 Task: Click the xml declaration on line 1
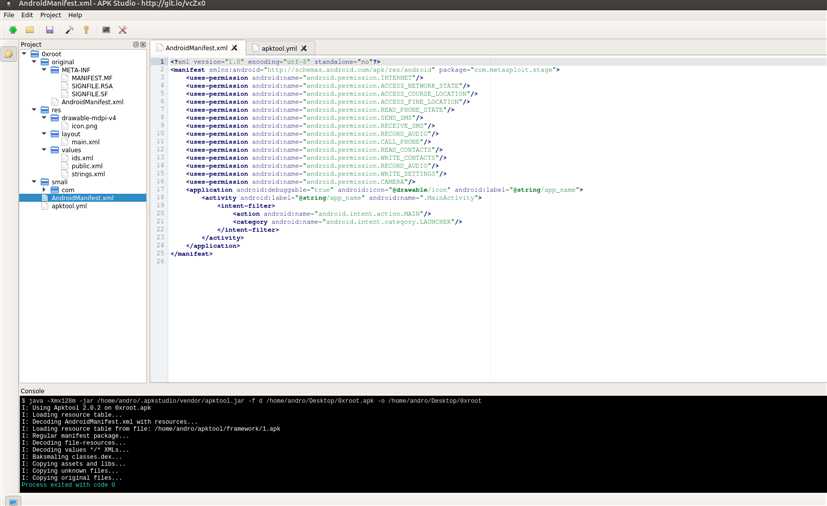click(x=275, y=62)
